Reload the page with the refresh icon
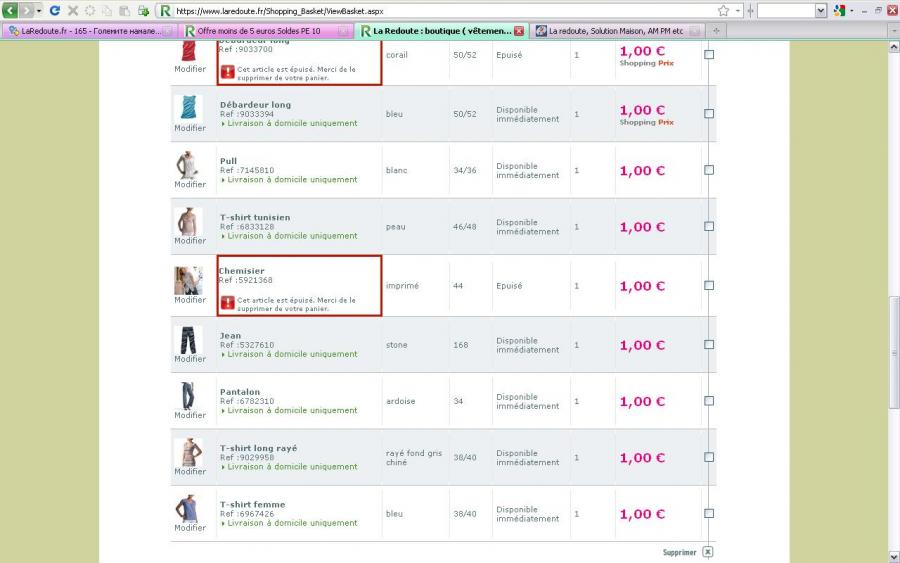The image size is (900, 563). click(x=54, y=10)
